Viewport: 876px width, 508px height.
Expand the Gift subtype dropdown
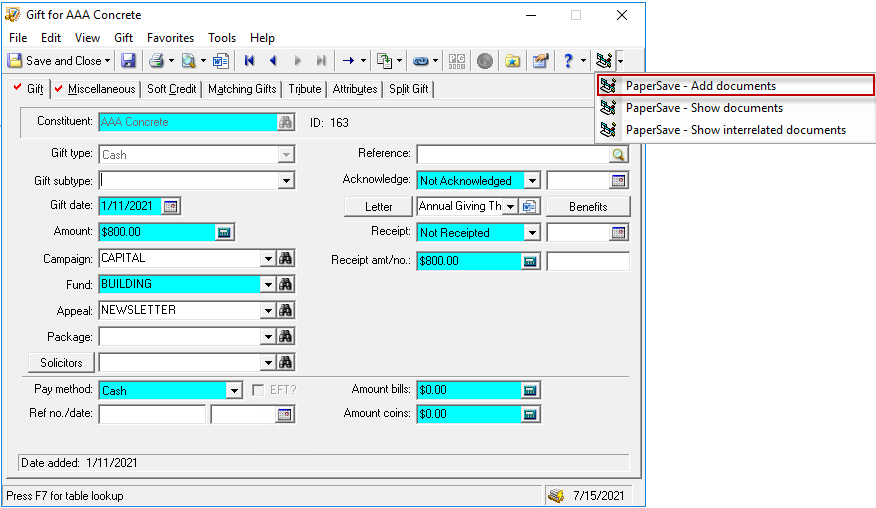286,181
